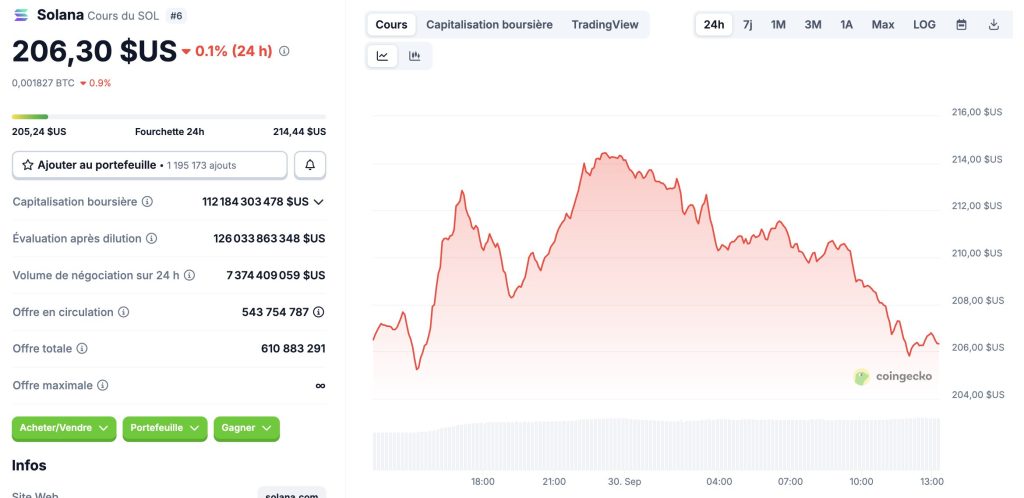Open the Capitalisation boursière chart tab
This screenshot has width=1024, height=498.
(489, 24)
